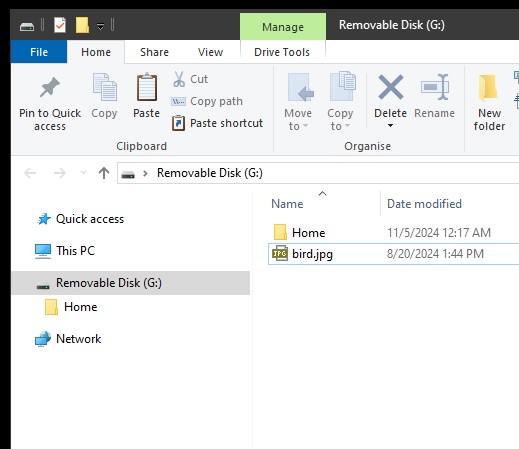Image resolution: width=519 pixels, height=449 pixels.
Task: Select This PC in the sidebar
Action: [x=75, y=251]
